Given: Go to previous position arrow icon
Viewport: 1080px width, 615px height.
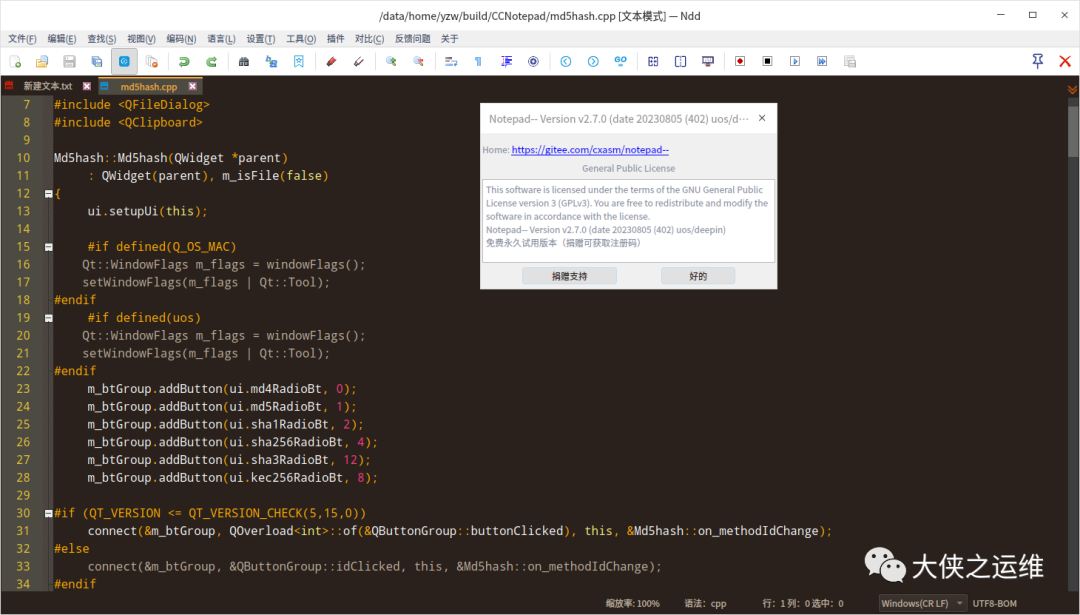Looking at the screenshot, I should pyautogui.click(x=565, y=61).
